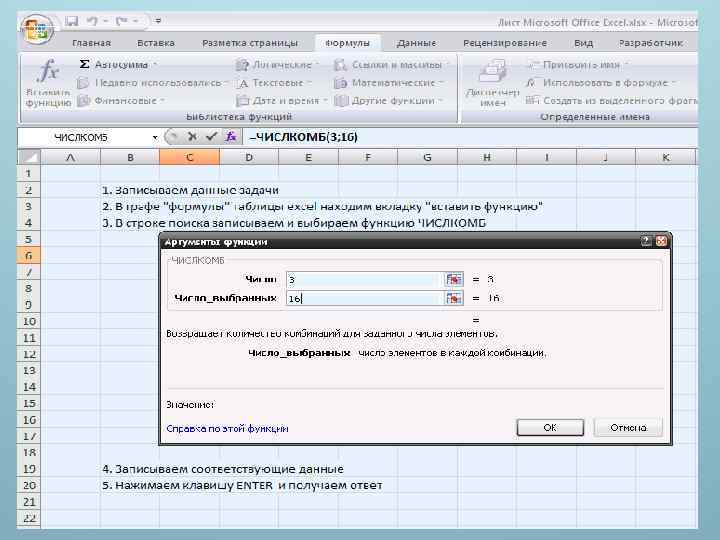Collapse dialog via Число_выбранных range selector icon
This screenshot has height=540, width=720.
click(454, 298)
